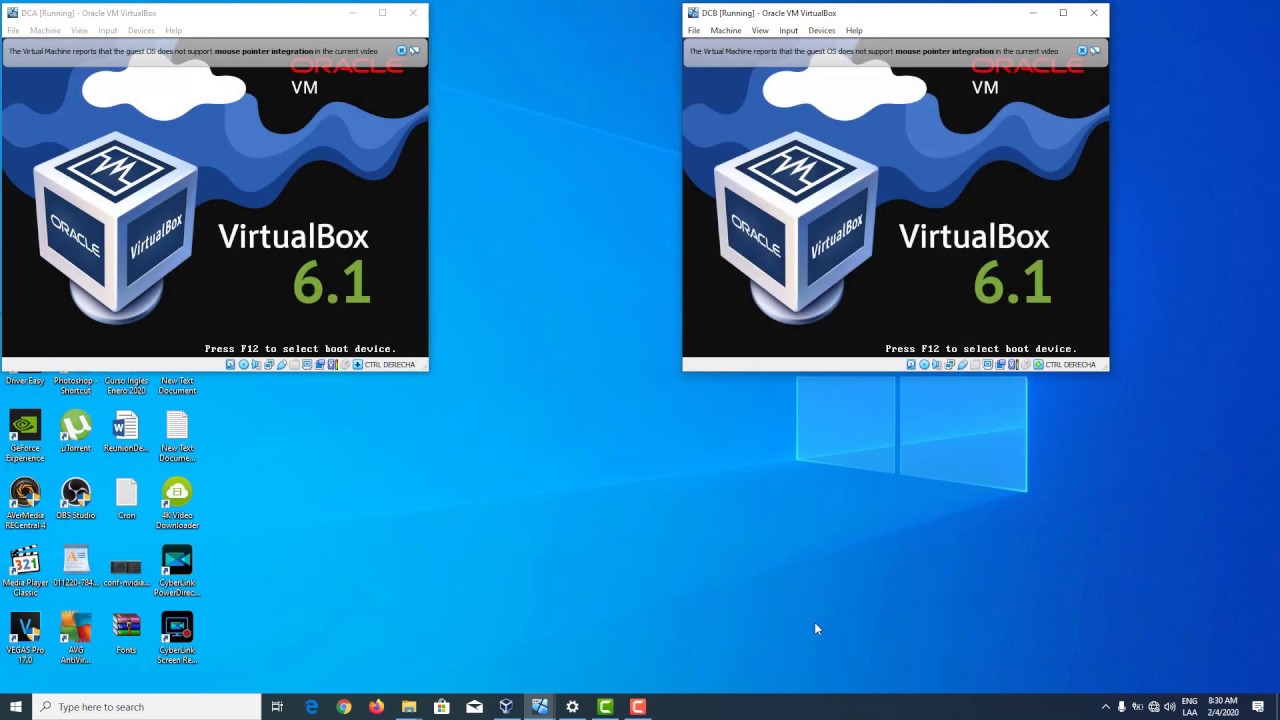Click the taskbar search box
Image resolution: width=1280 pixels, height=720 pixels.
pos(147,707)
